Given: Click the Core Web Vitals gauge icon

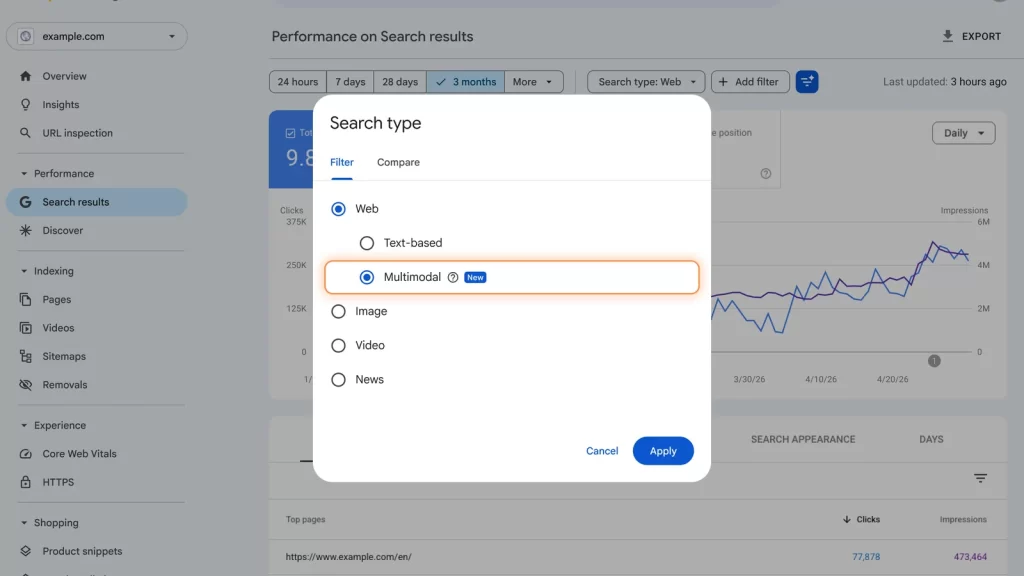Looking at the screenshot, I should [x=25, y=454].
